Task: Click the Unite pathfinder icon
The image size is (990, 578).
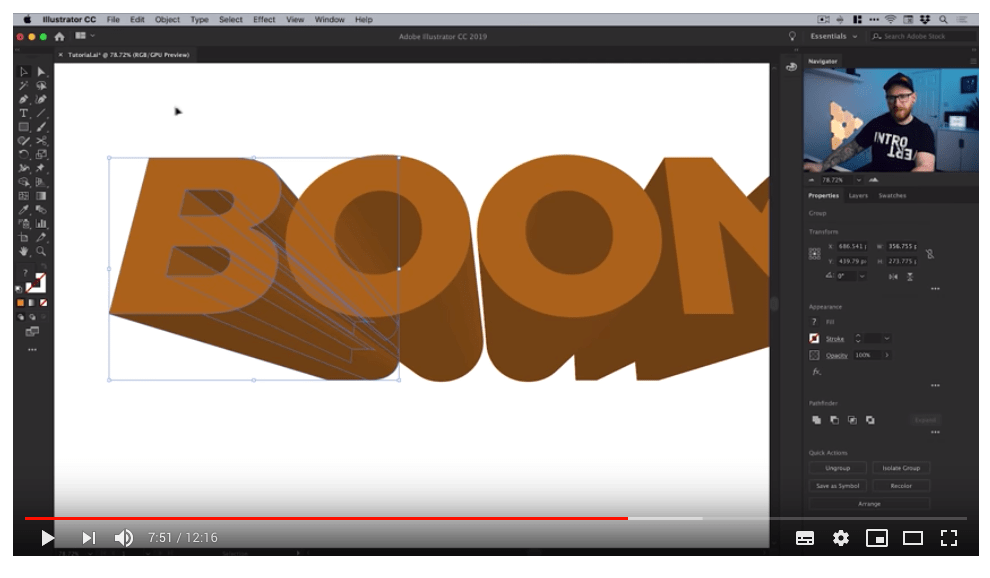Action: [x=816, y=420]
